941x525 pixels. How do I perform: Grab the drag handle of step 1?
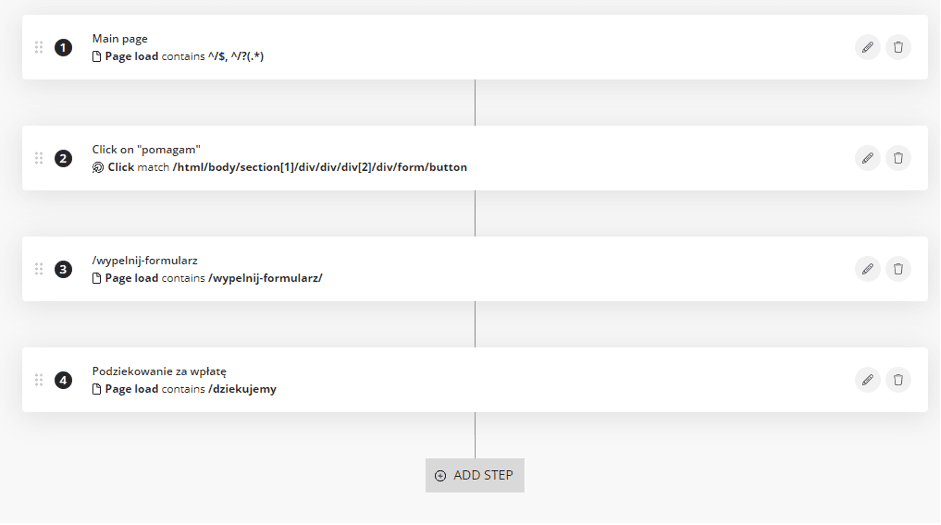pos(39,47)
